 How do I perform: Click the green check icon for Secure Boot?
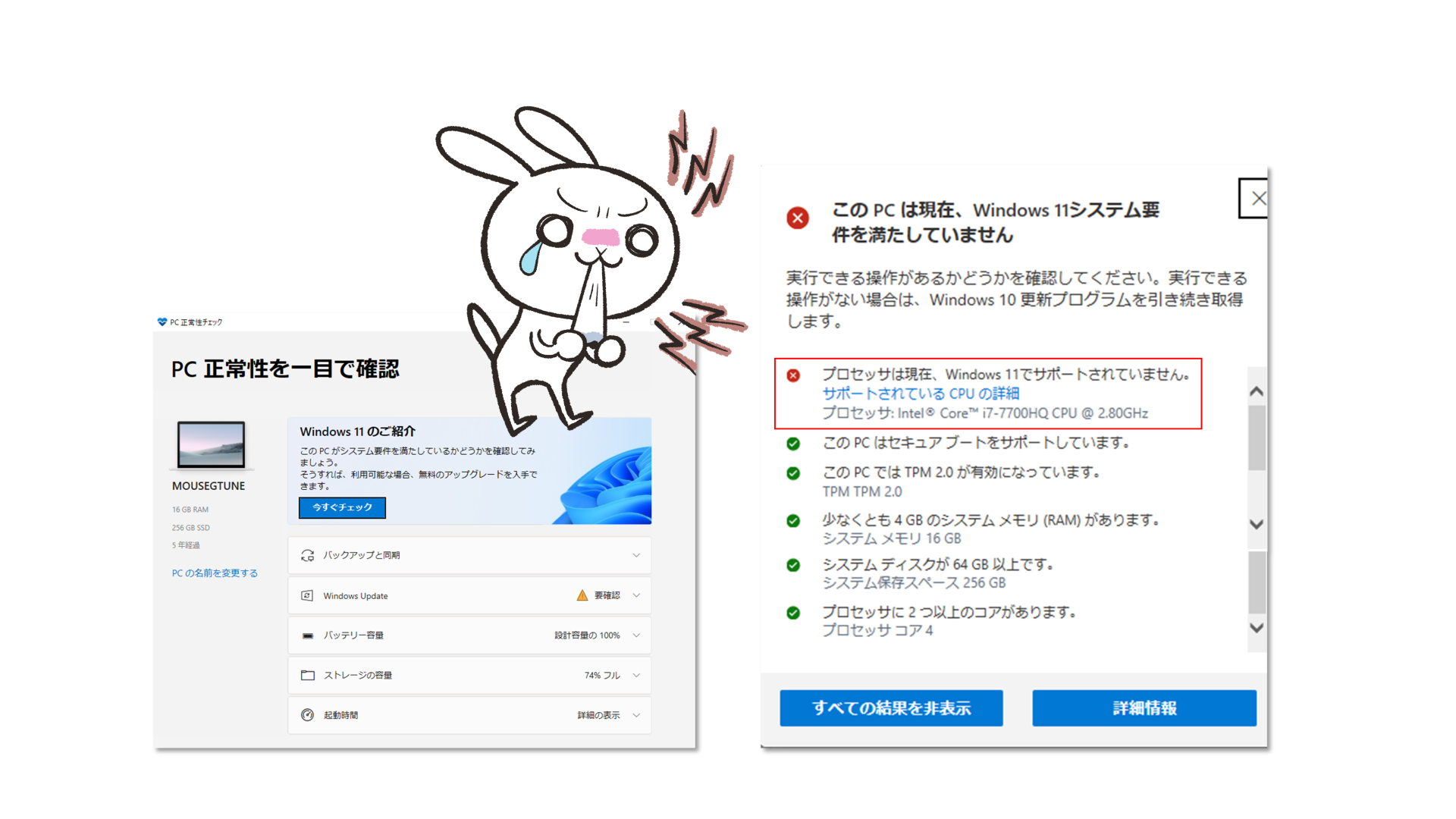click(793, 444)
